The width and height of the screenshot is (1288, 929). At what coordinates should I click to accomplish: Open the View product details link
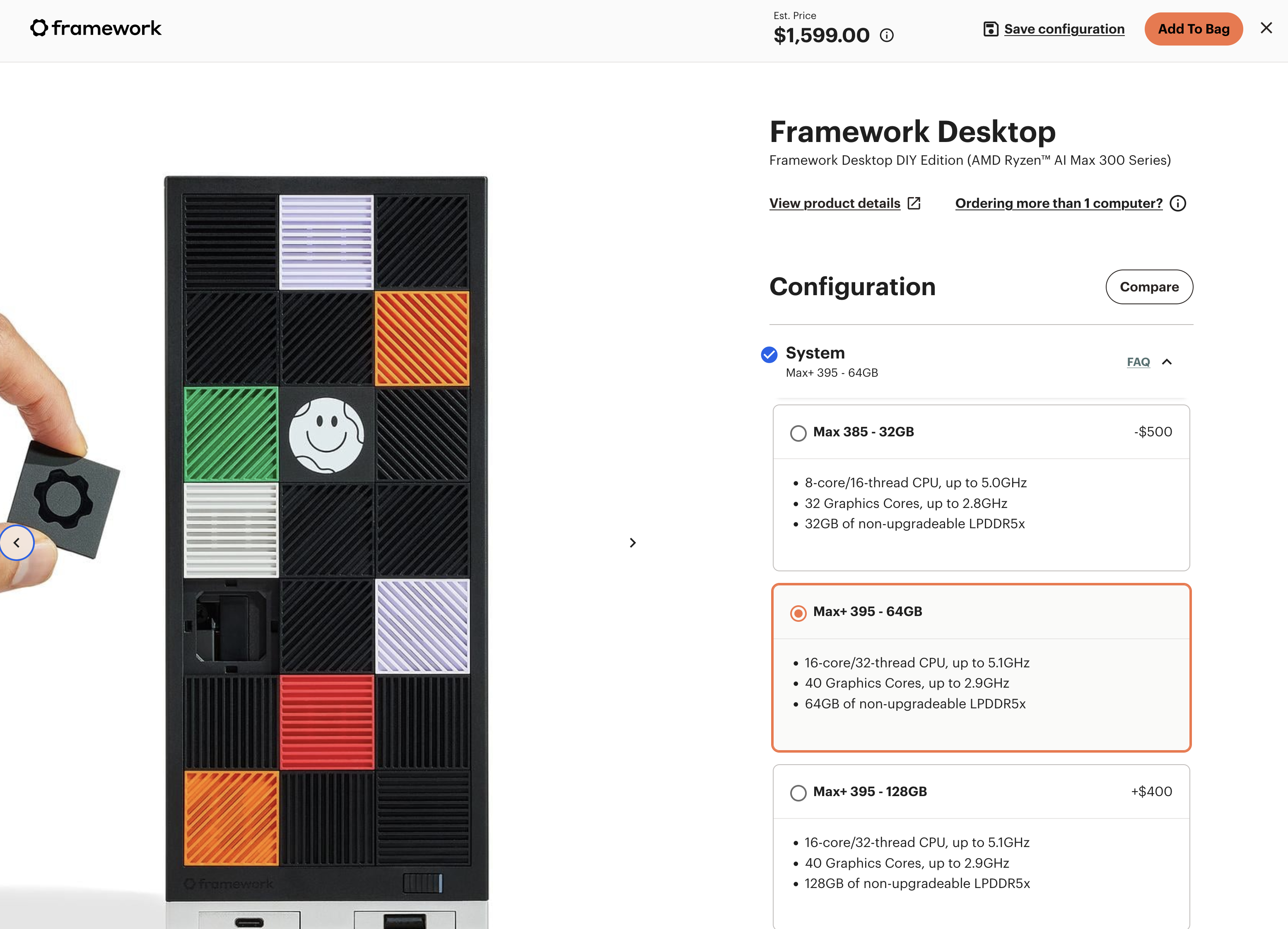pyautogui.click(x=834, y=203)
